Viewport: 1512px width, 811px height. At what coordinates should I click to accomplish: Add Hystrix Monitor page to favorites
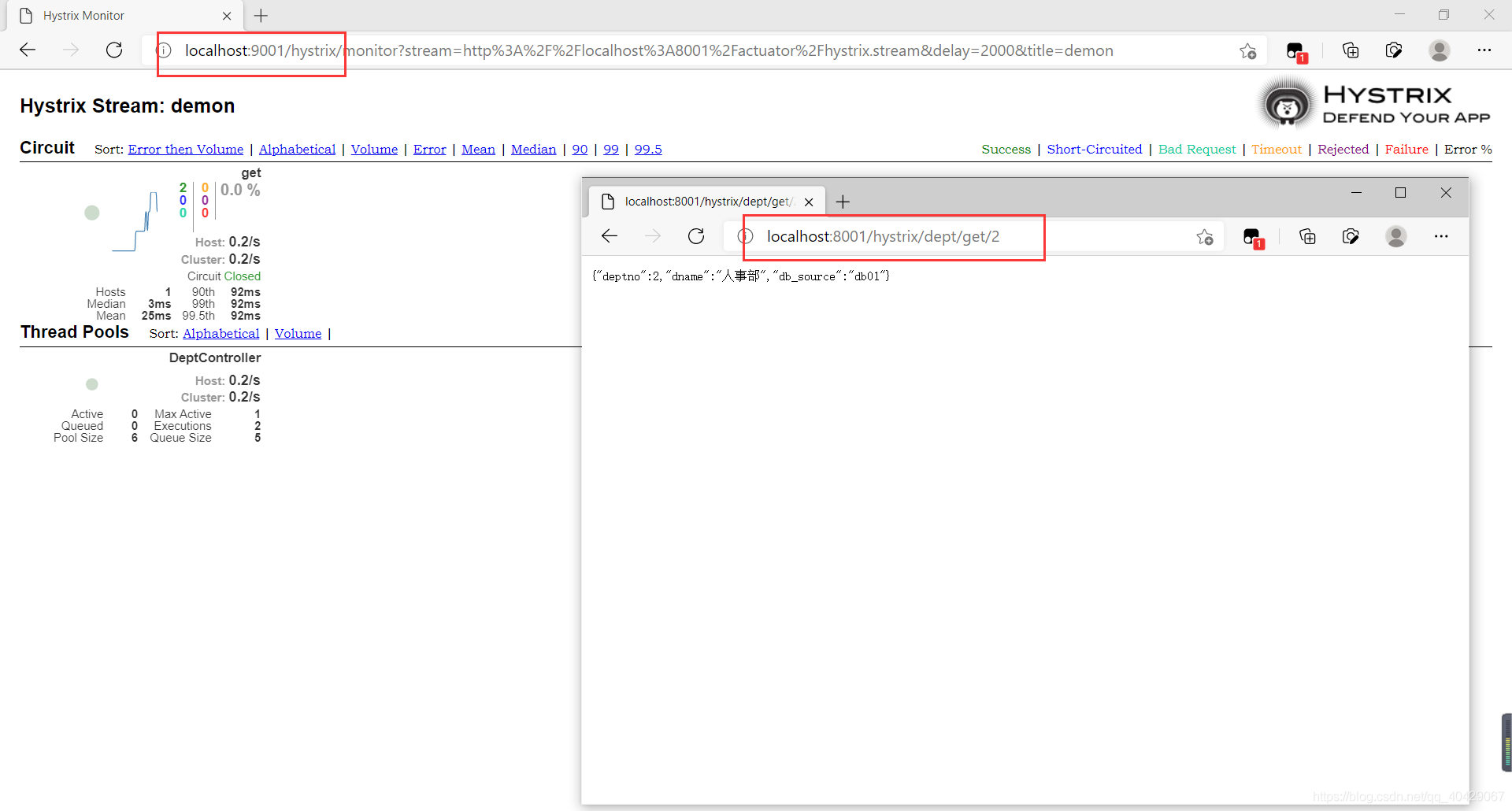[x=1247, y=51]
